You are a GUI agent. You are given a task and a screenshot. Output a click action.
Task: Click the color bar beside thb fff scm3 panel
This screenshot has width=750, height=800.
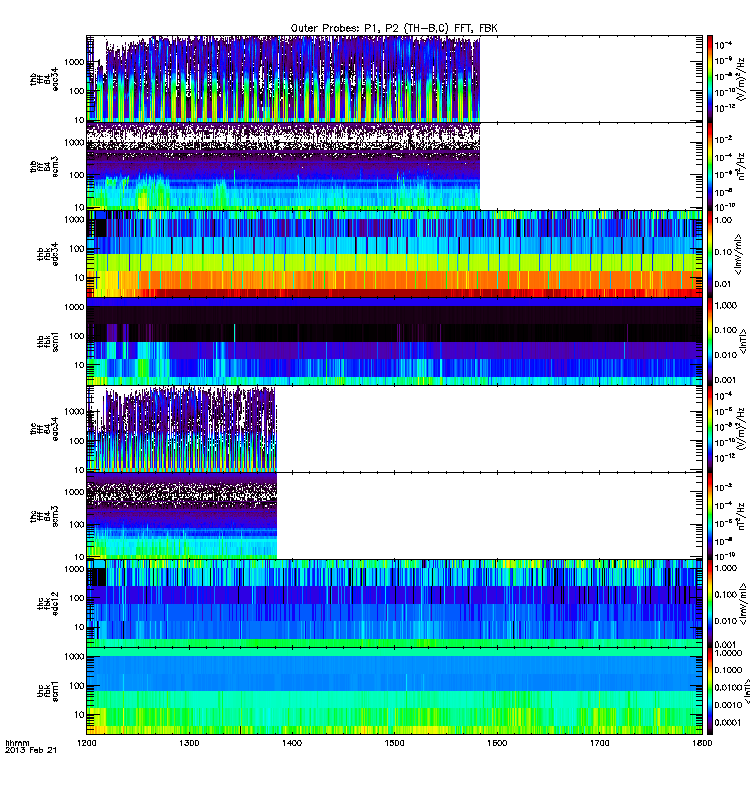click(710, 167)
